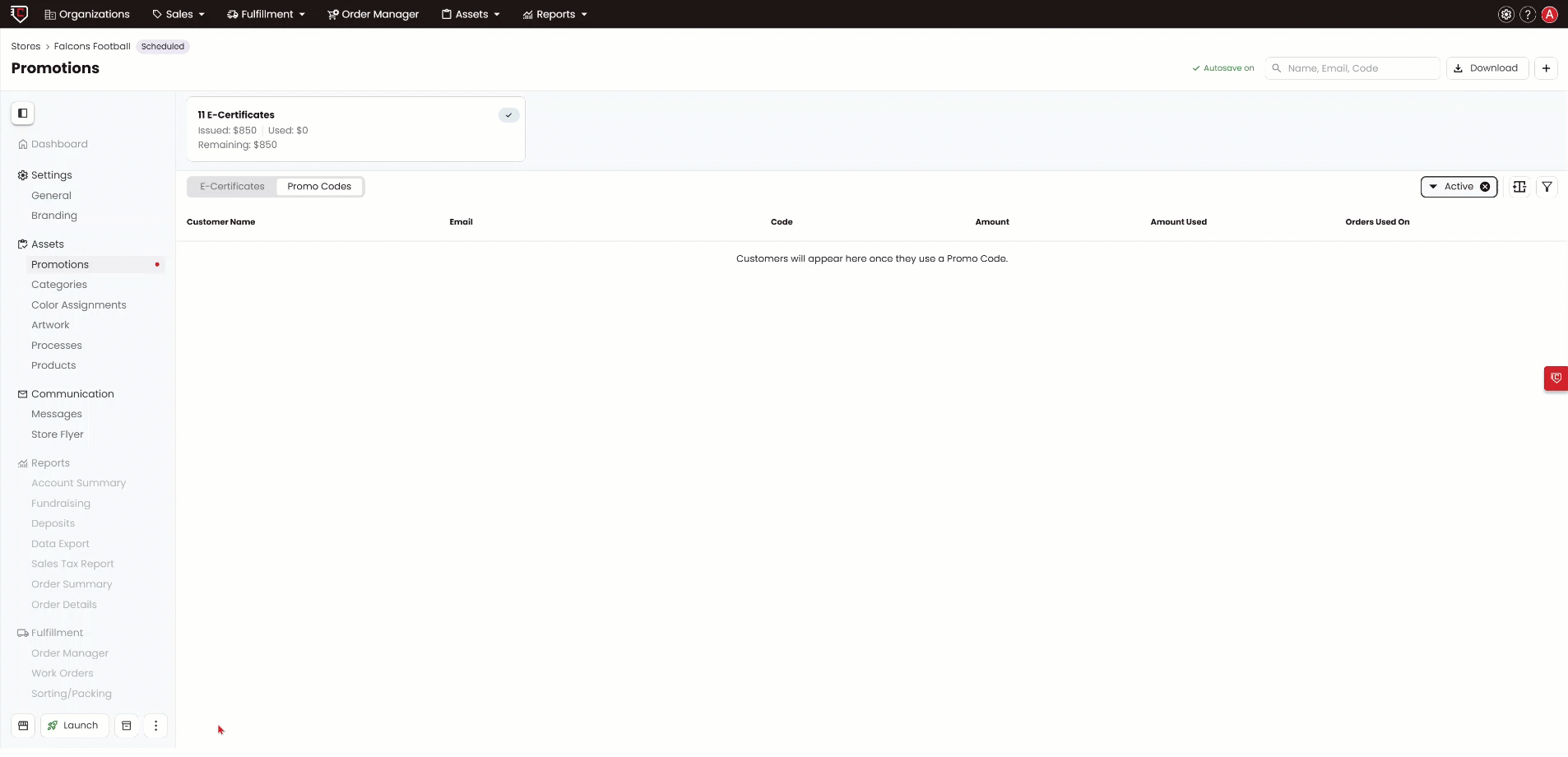Open the Sales dropdown menu
Screen dimensions: 1568x757
(179, 14)
